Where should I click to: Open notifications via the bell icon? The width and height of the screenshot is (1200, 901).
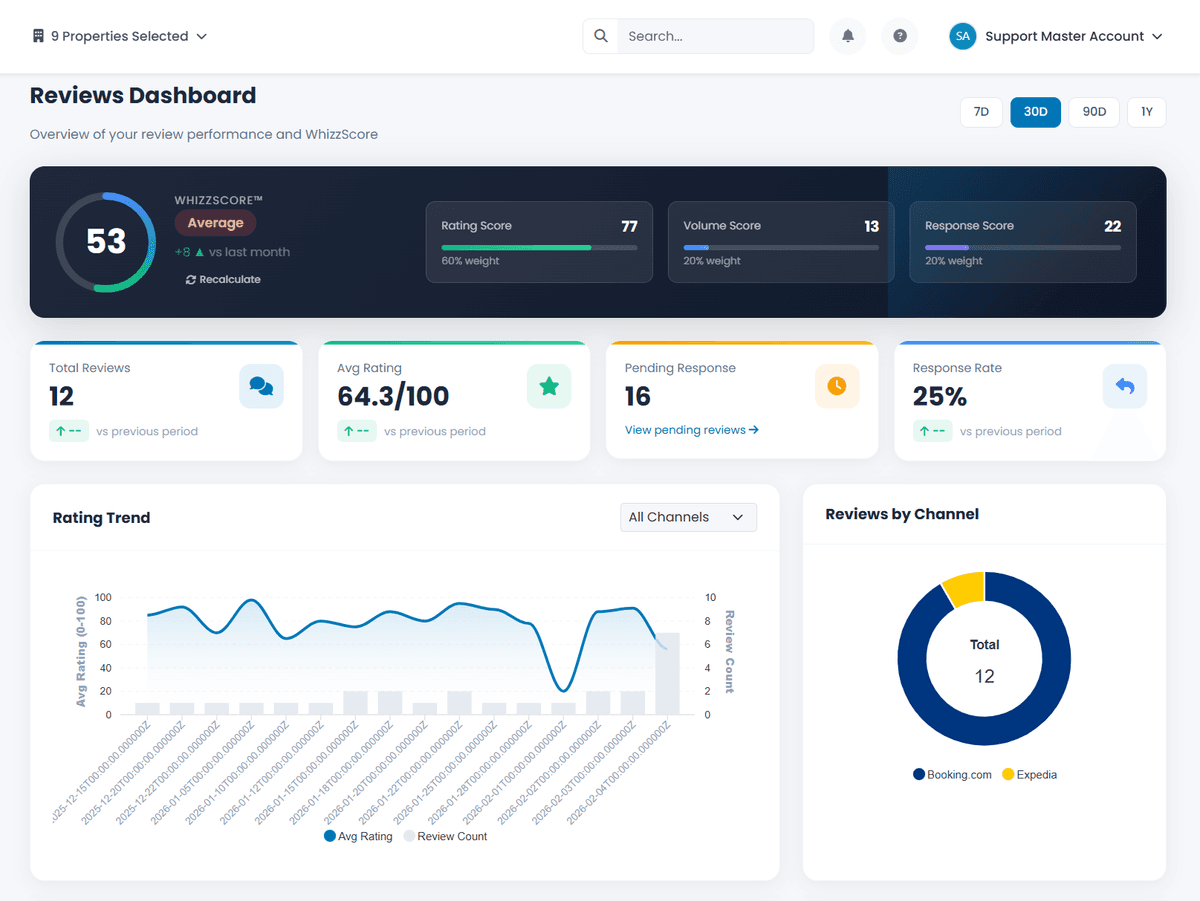(847, 36)
